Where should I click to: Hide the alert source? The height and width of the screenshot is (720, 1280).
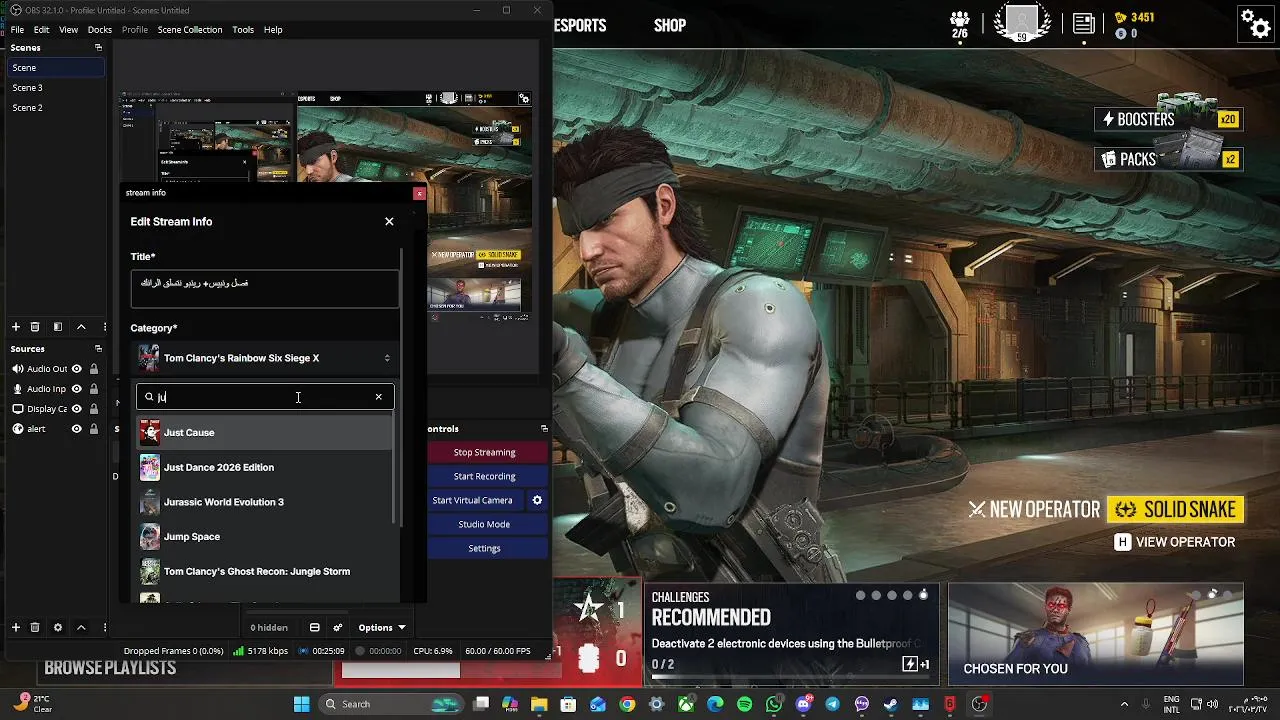[76, 429]
